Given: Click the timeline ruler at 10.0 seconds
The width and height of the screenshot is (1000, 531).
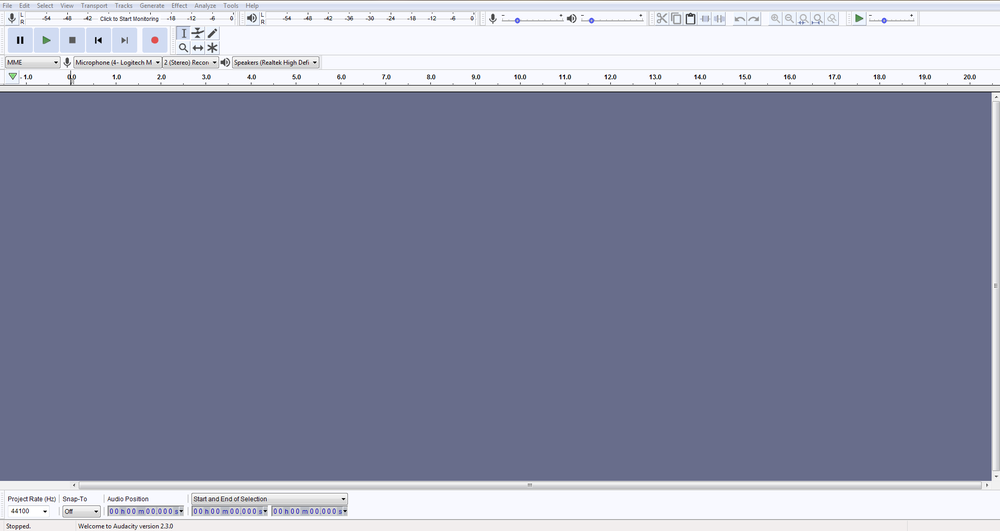Looking at the screenshot, I should click(519, 78).
